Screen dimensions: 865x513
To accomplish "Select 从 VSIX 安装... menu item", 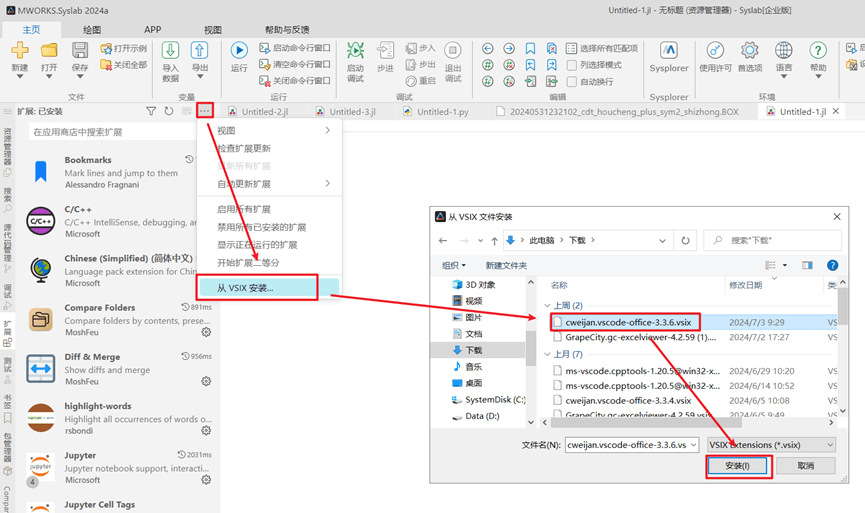I will coord(269,288).
